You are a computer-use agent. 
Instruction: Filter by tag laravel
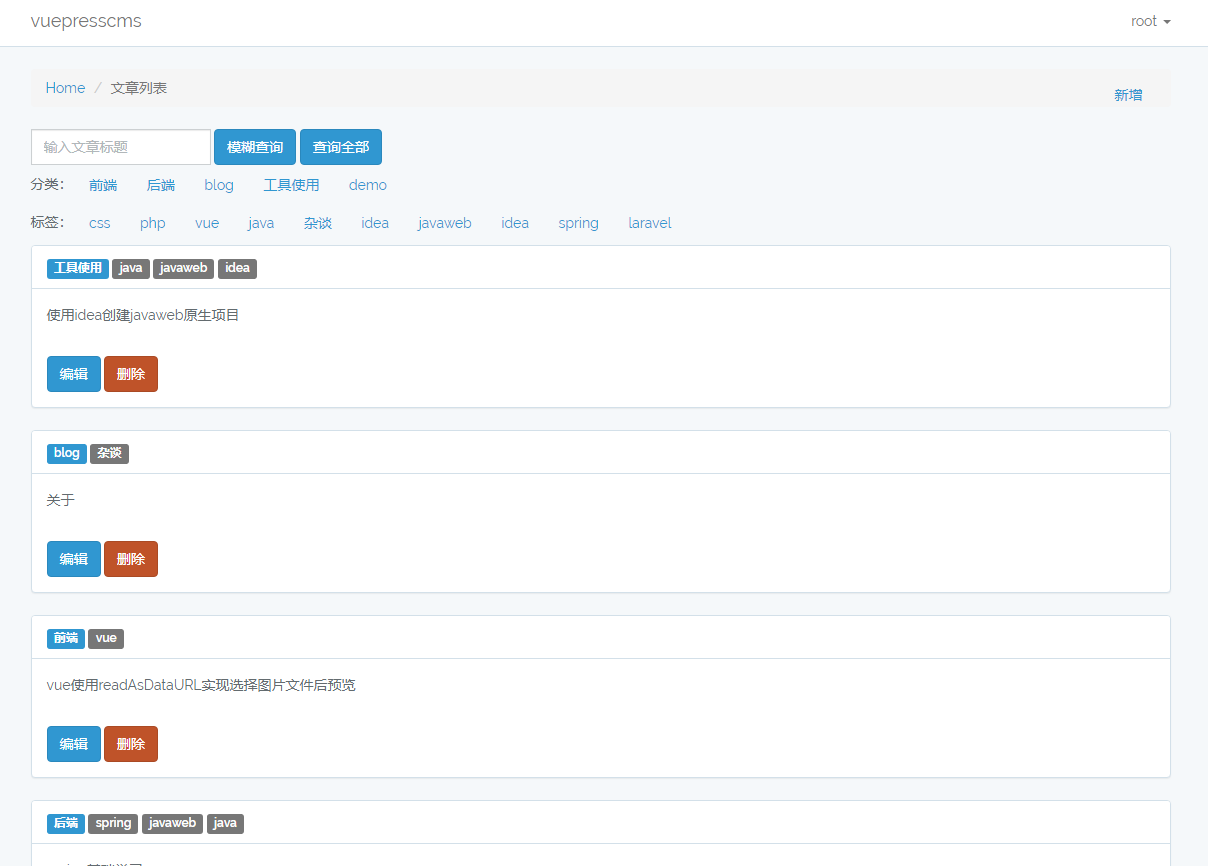coord(650,223)
